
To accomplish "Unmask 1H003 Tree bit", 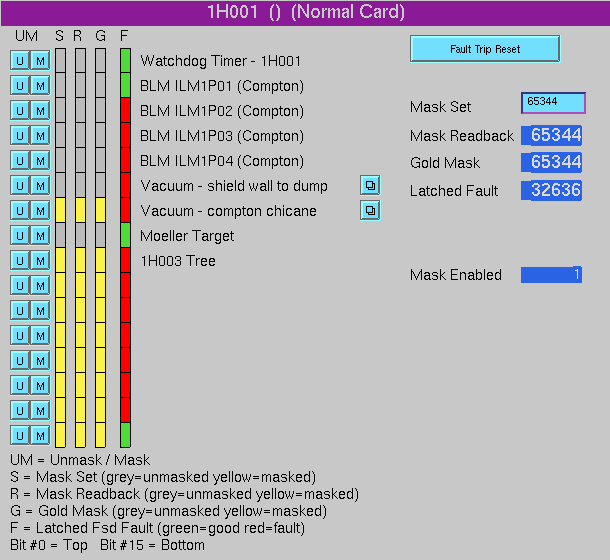I will pyautogui.click(x=20, y=260).
